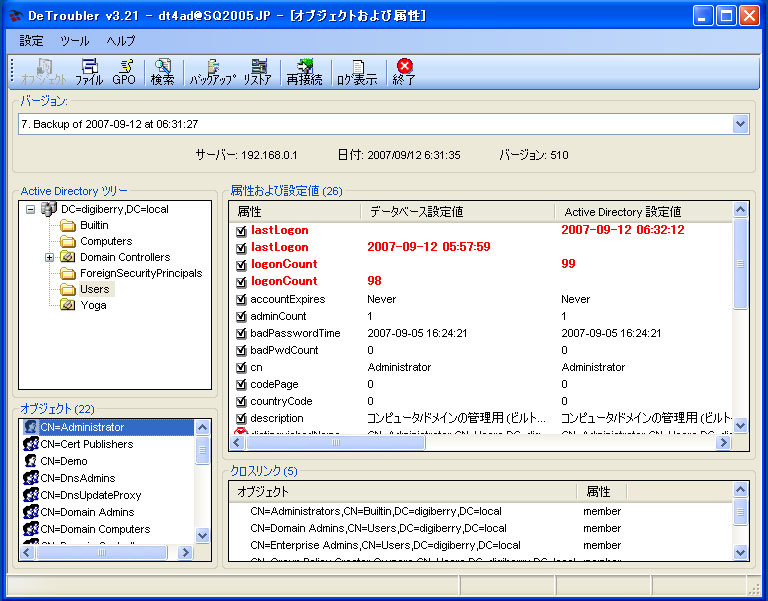Click the backup version text field
Viewport: 768px width, 601px height.
(x=376, y=124)
